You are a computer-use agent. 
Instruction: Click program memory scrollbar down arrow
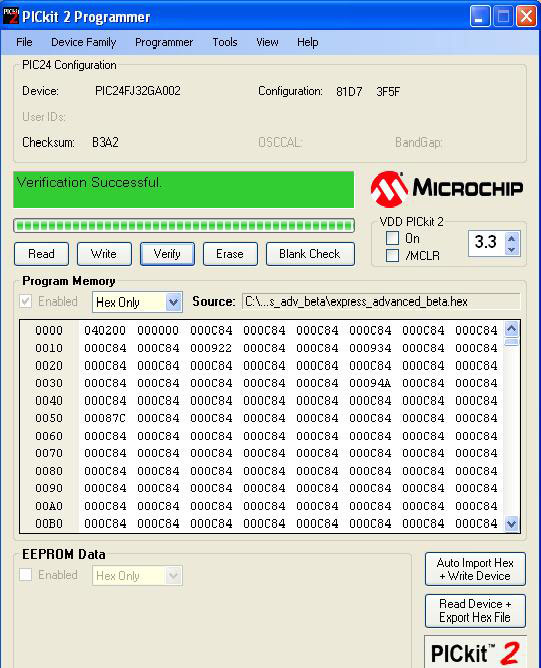tap(512, 524)
